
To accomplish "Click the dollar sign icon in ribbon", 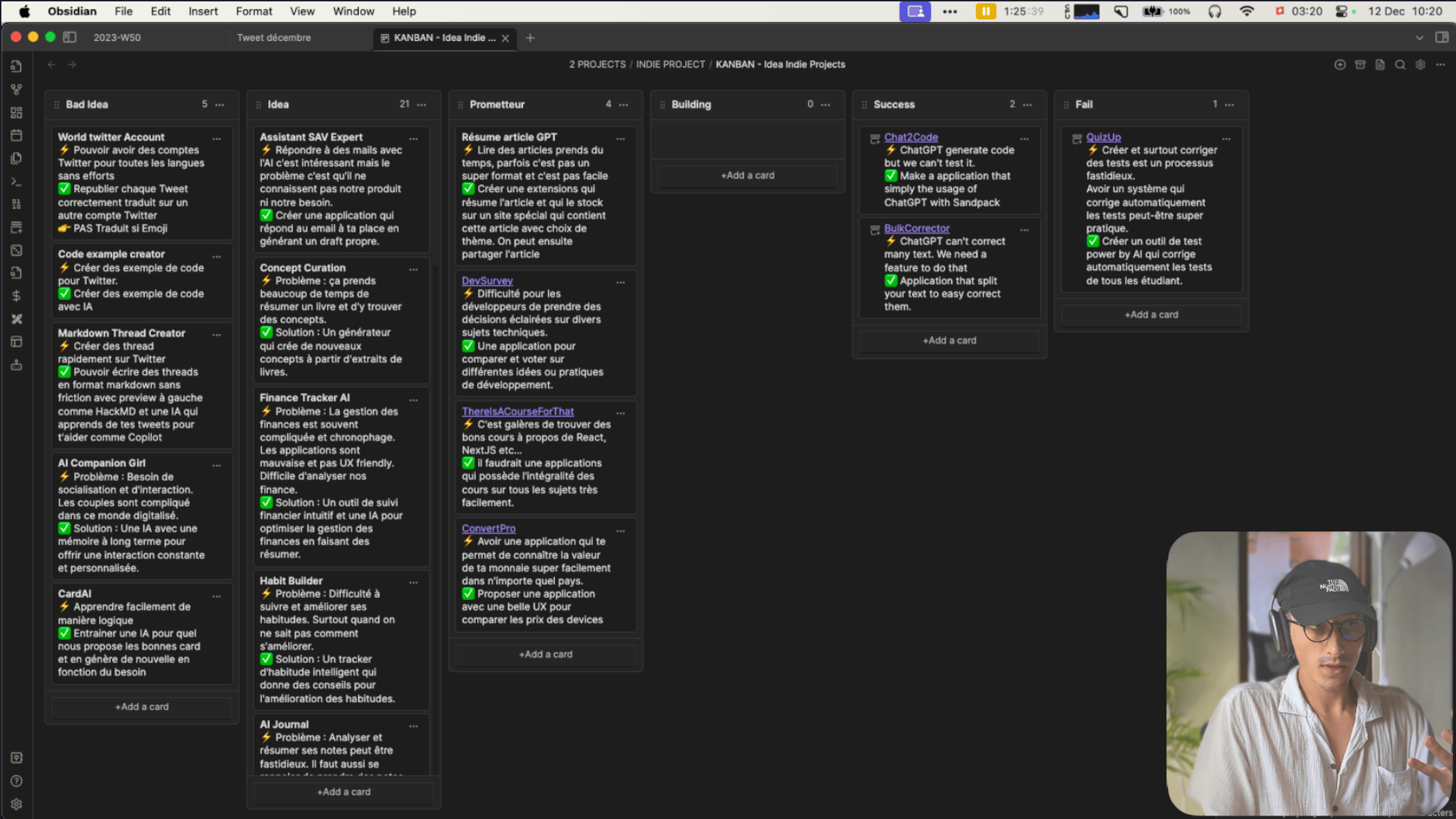I will (17, 296).
